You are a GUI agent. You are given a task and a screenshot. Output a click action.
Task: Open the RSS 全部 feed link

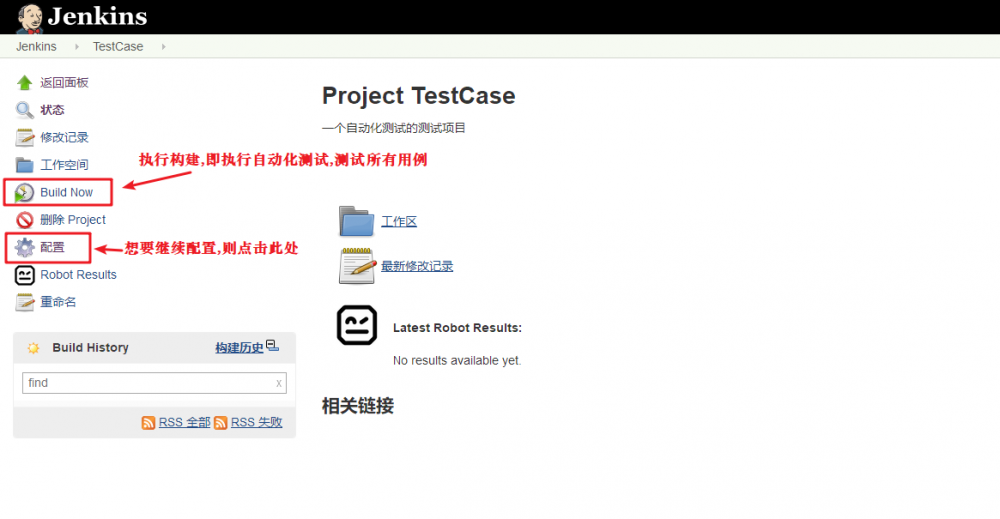184,422
